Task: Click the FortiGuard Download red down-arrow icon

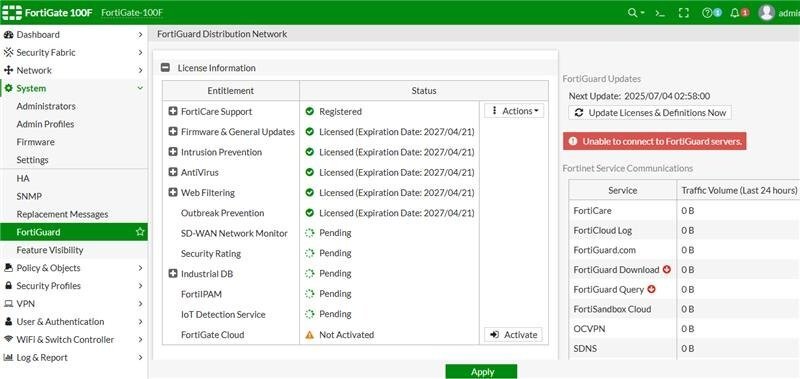Action: point(666,269)
